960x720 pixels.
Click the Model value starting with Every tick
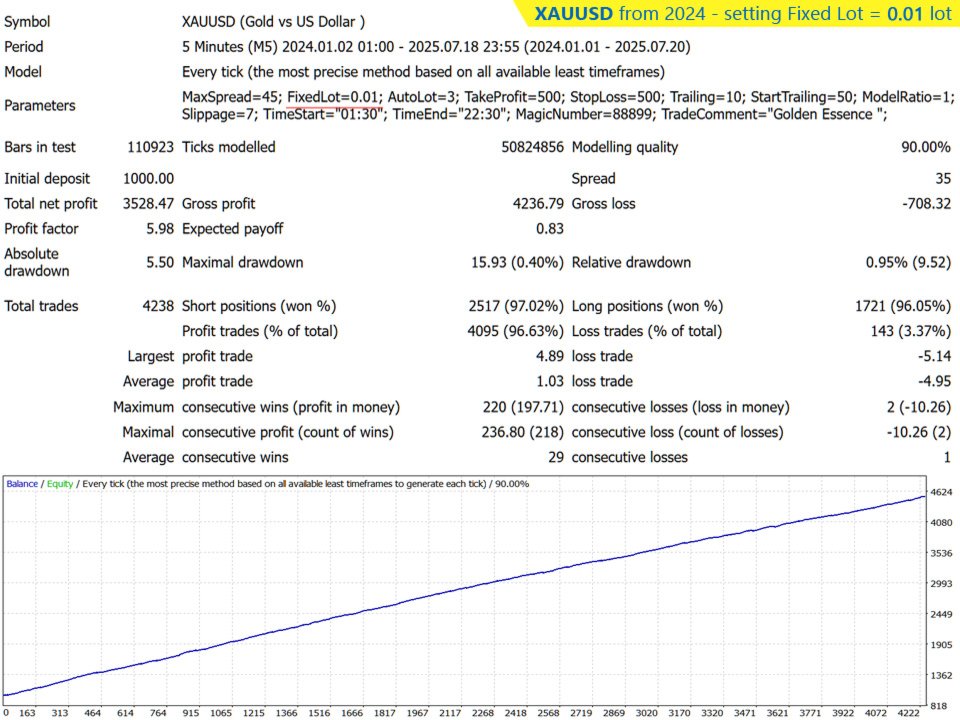click(423, 72)
